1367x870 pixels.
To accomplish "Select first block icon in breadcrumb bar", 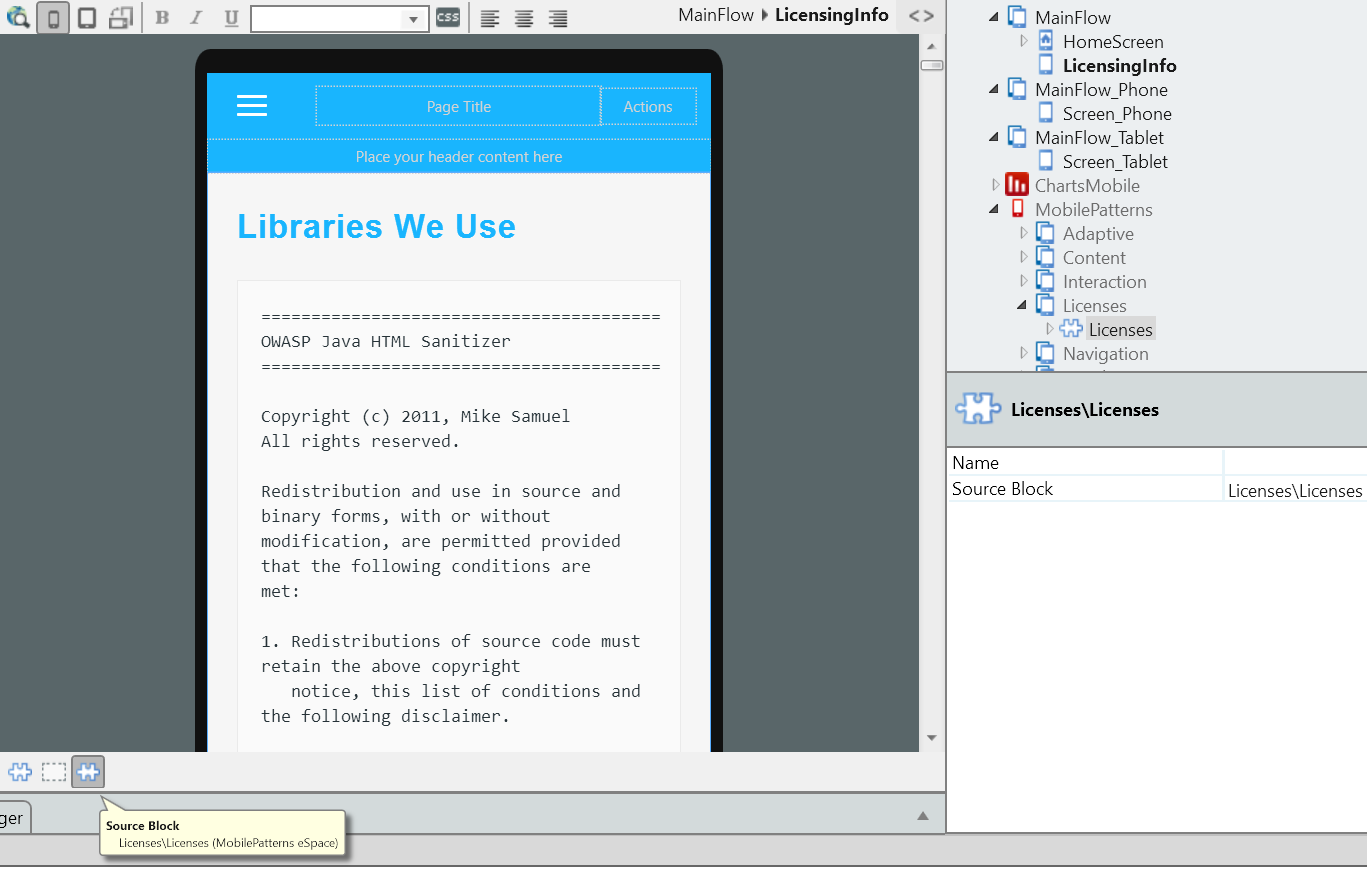I will (20, 772).
